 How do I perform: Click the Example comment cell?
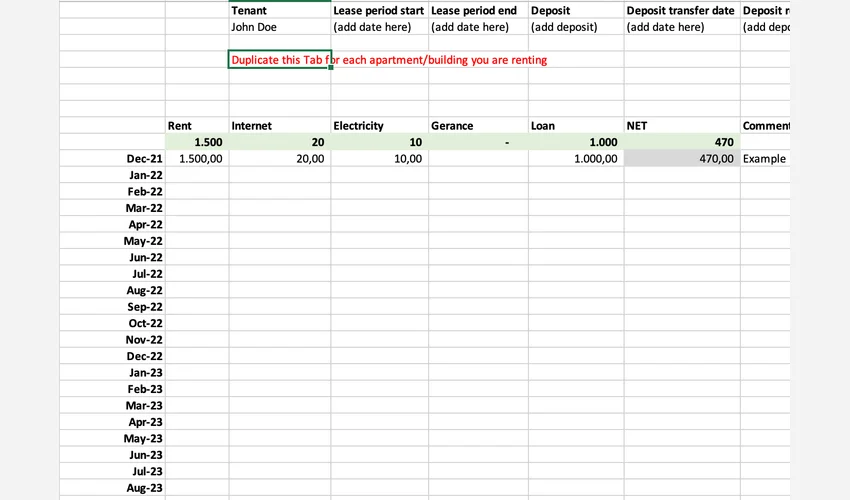(765, 159)
